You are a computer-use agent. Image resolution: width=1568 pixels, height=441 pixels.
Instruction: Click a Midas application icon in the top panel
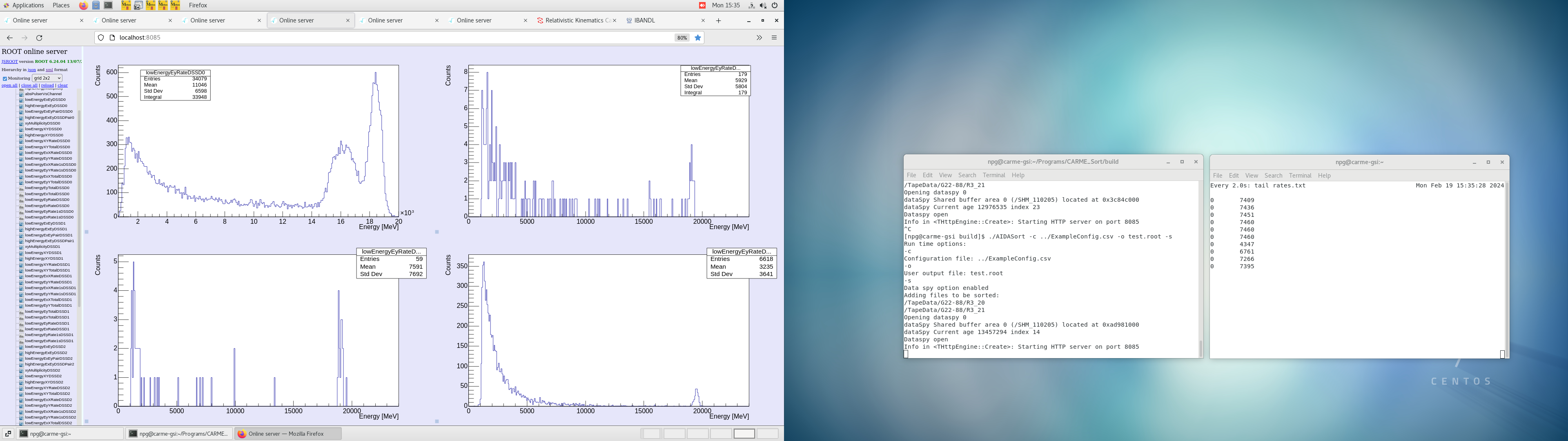(x=126, y=5)
